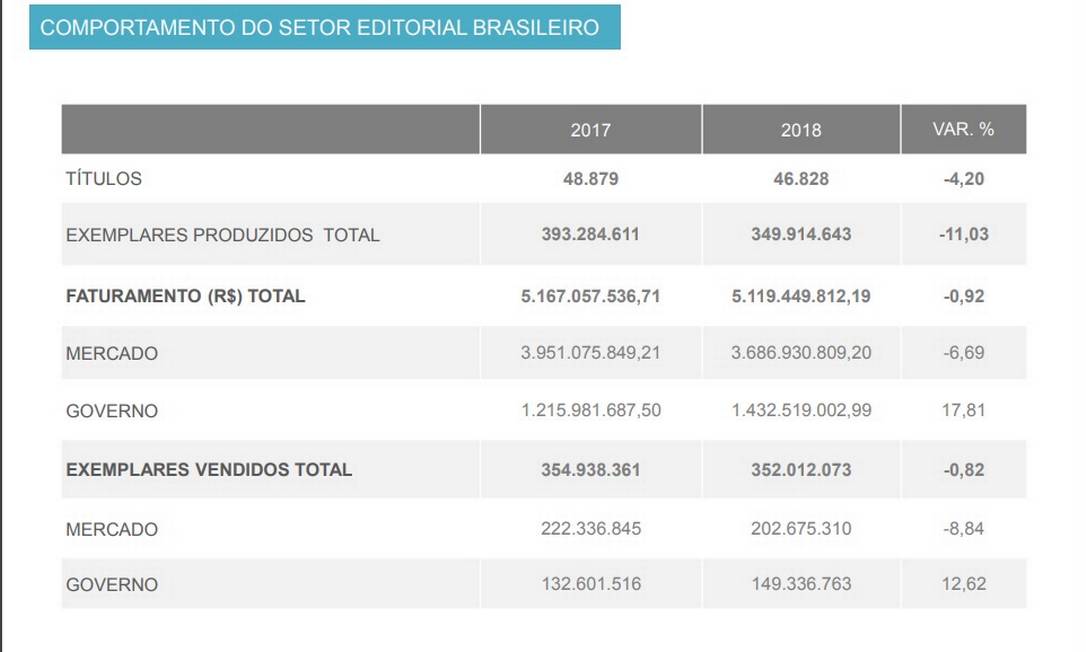Select the FATURAMENTO (R$) TOTAL row label
Viewport: 1086px width, 652px height.
(x=185, y=296)
